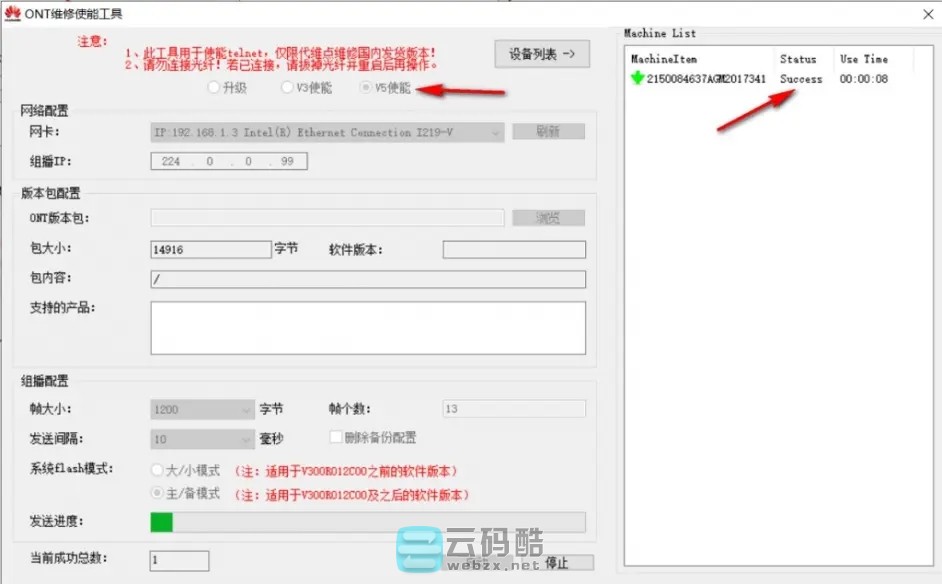This screenshot has height=584, width=942.
Task: Sort by the Status column header
Action: click(x=801, y=58)
